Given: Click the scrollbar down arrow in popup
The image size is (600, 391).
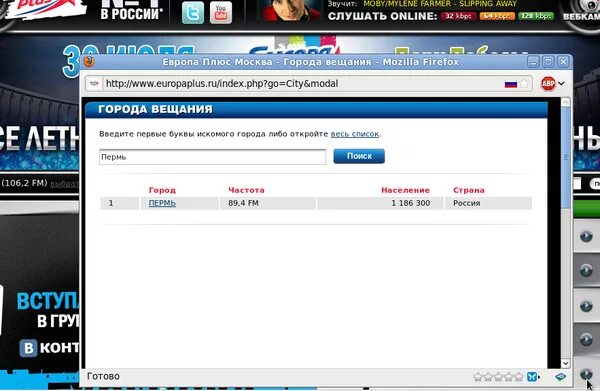Looking at the screenshot, I should click(x=566, y=363).
